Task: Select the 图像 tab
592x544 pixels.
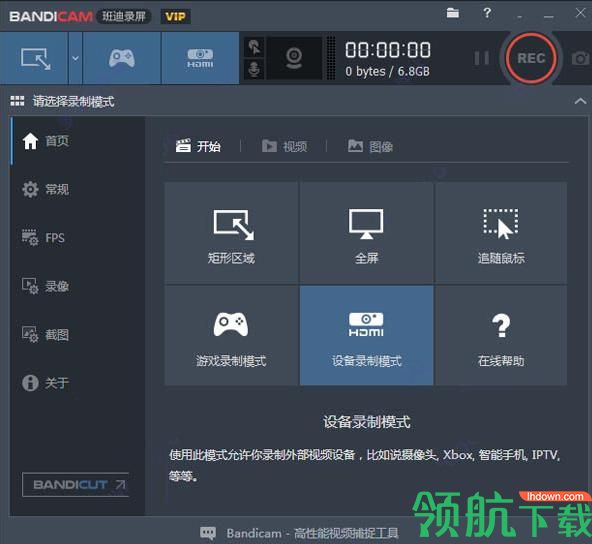Action: (x=370, y=146)
